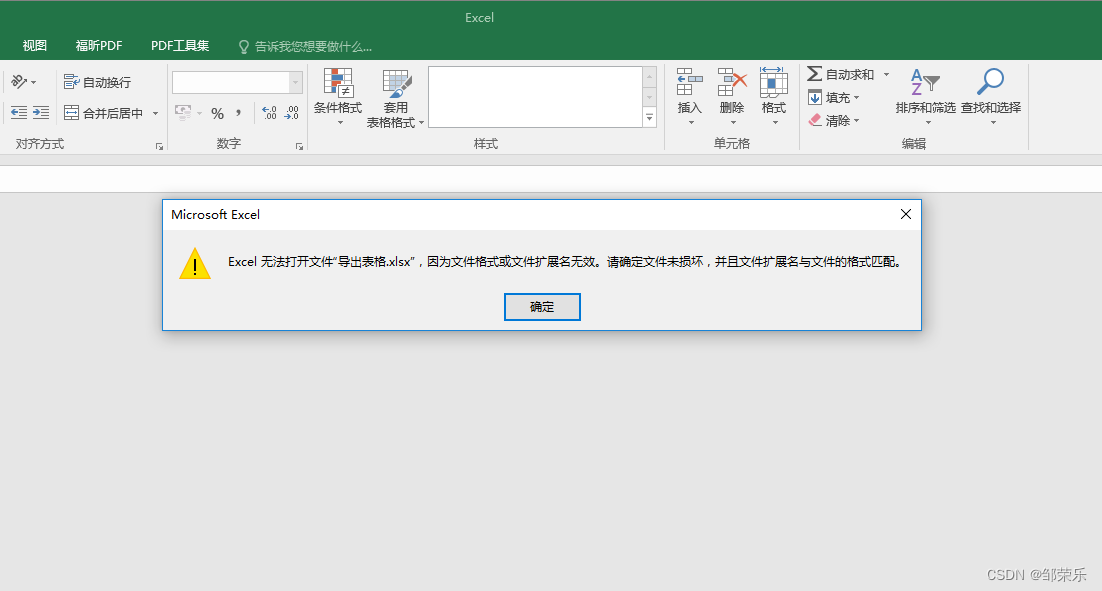
Task: Click AutoSum (自动求和)
Action: coord(841,74)
